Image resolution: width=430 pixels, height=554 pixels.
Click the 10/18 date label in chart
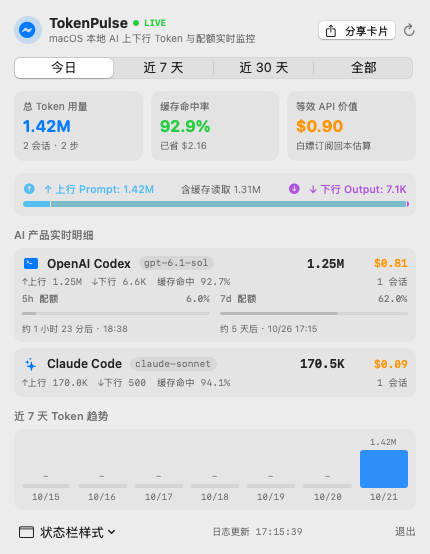coord(215,497)
